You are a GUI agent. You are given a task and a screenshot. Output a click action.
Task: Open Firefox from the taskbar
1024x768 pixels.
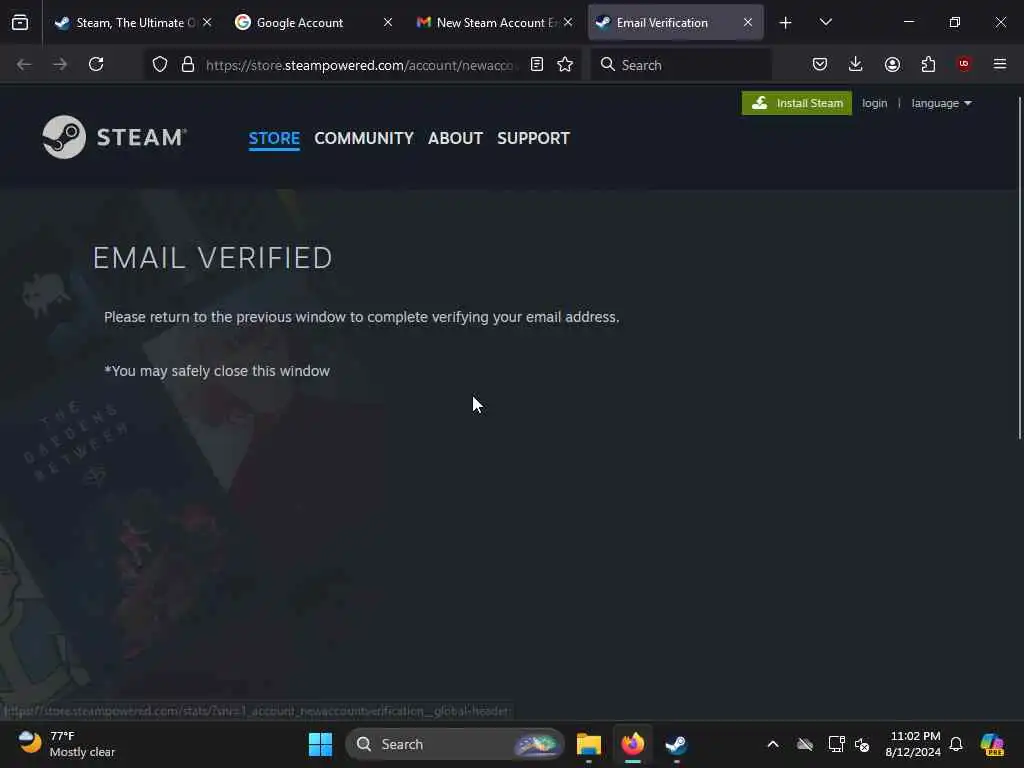click(x=633, y=744)
